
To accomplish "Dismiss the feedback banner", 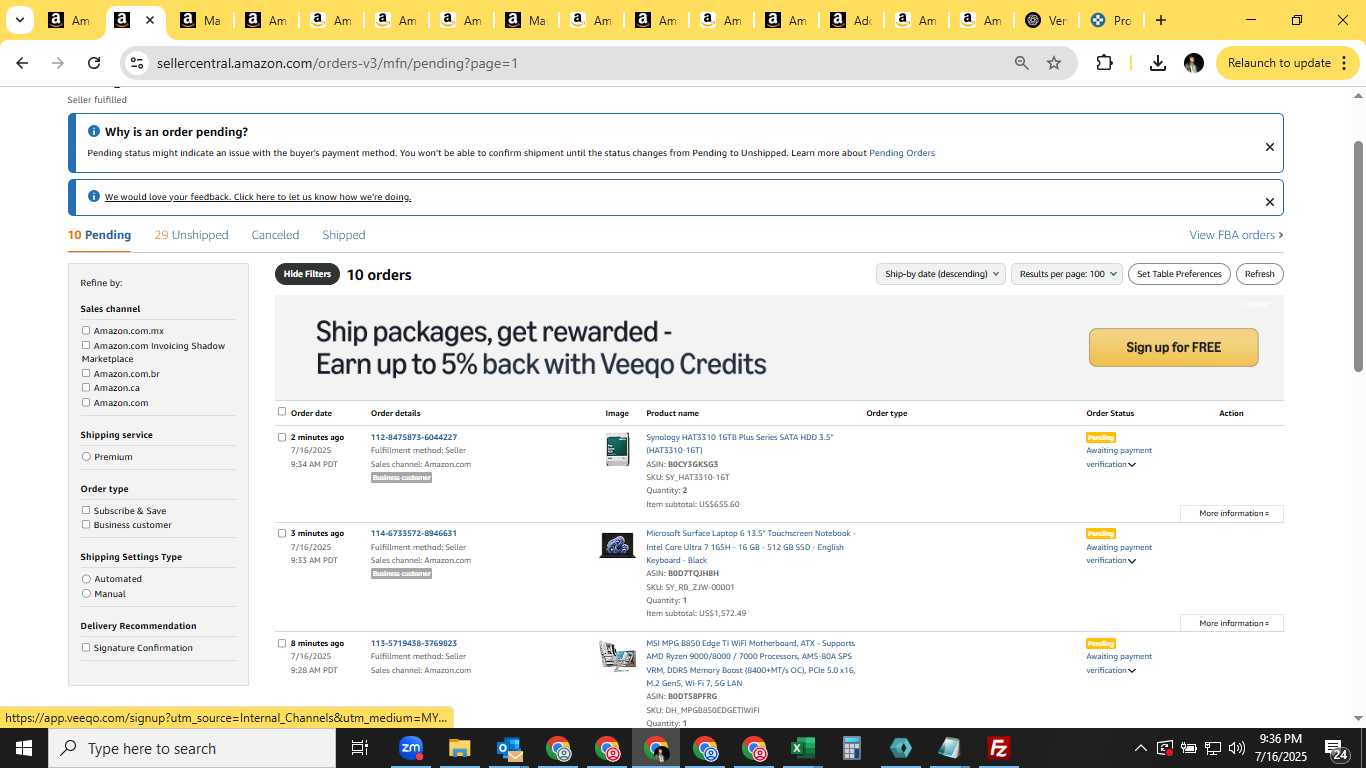I will coord(1269,202).
